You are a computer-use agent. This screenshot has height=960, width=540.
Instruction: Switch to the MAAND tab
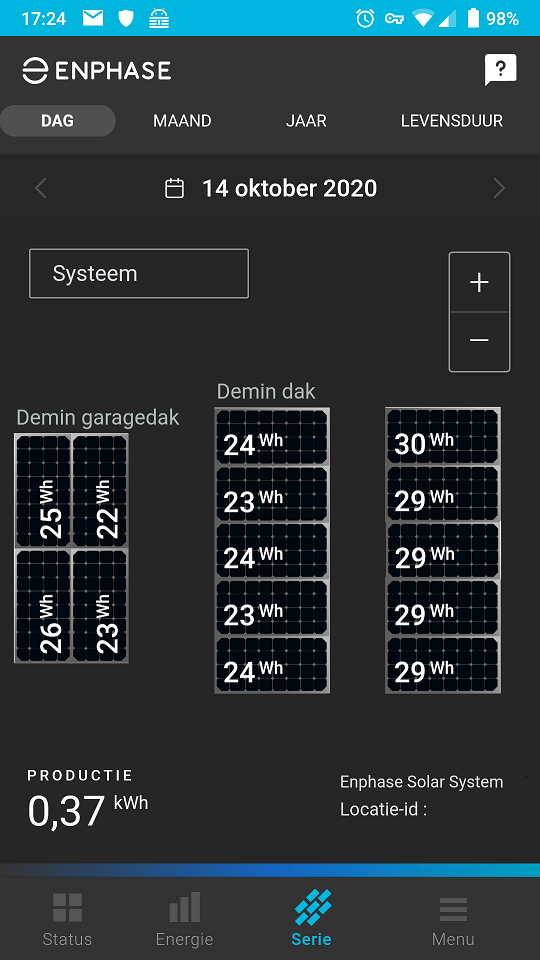pos(182,121)
